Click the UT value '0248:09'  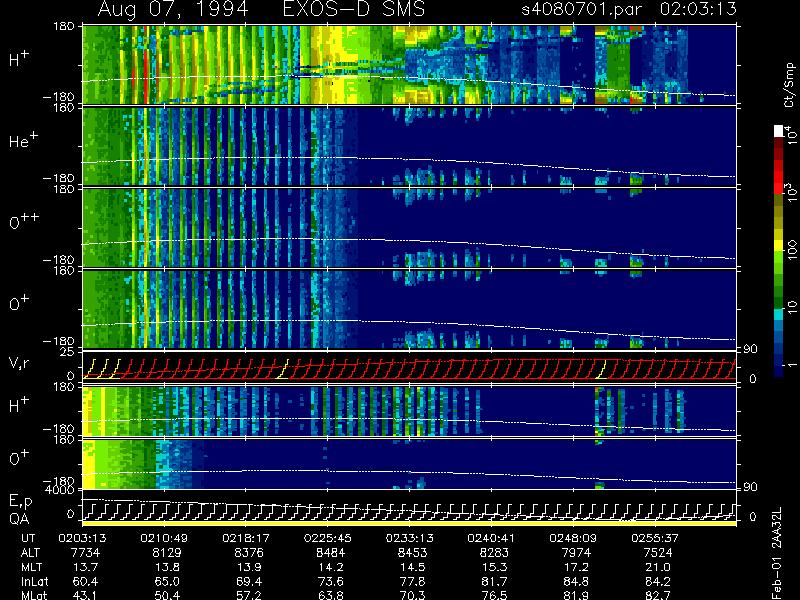[x=573, y=538]
